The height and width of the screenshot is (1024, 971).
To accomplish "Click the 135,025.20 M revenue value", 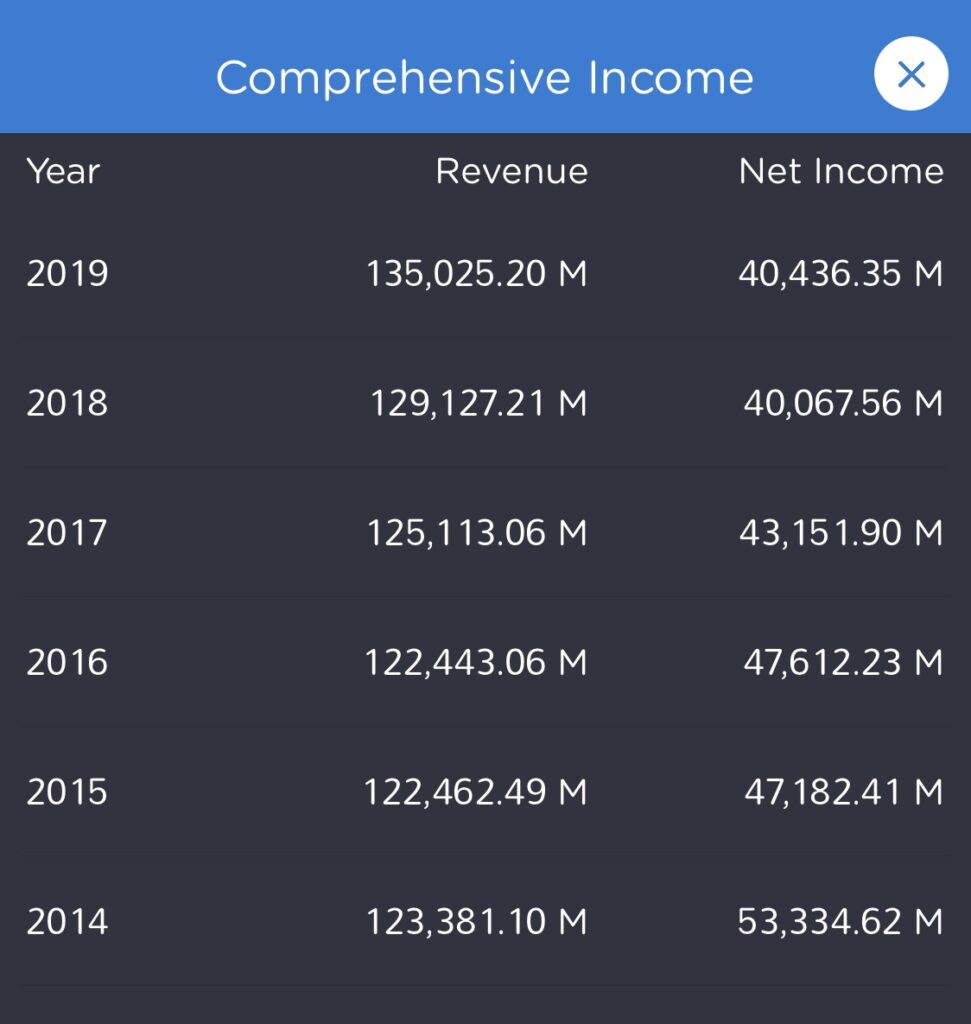I will pyautogui.click(x=476, y=273).
